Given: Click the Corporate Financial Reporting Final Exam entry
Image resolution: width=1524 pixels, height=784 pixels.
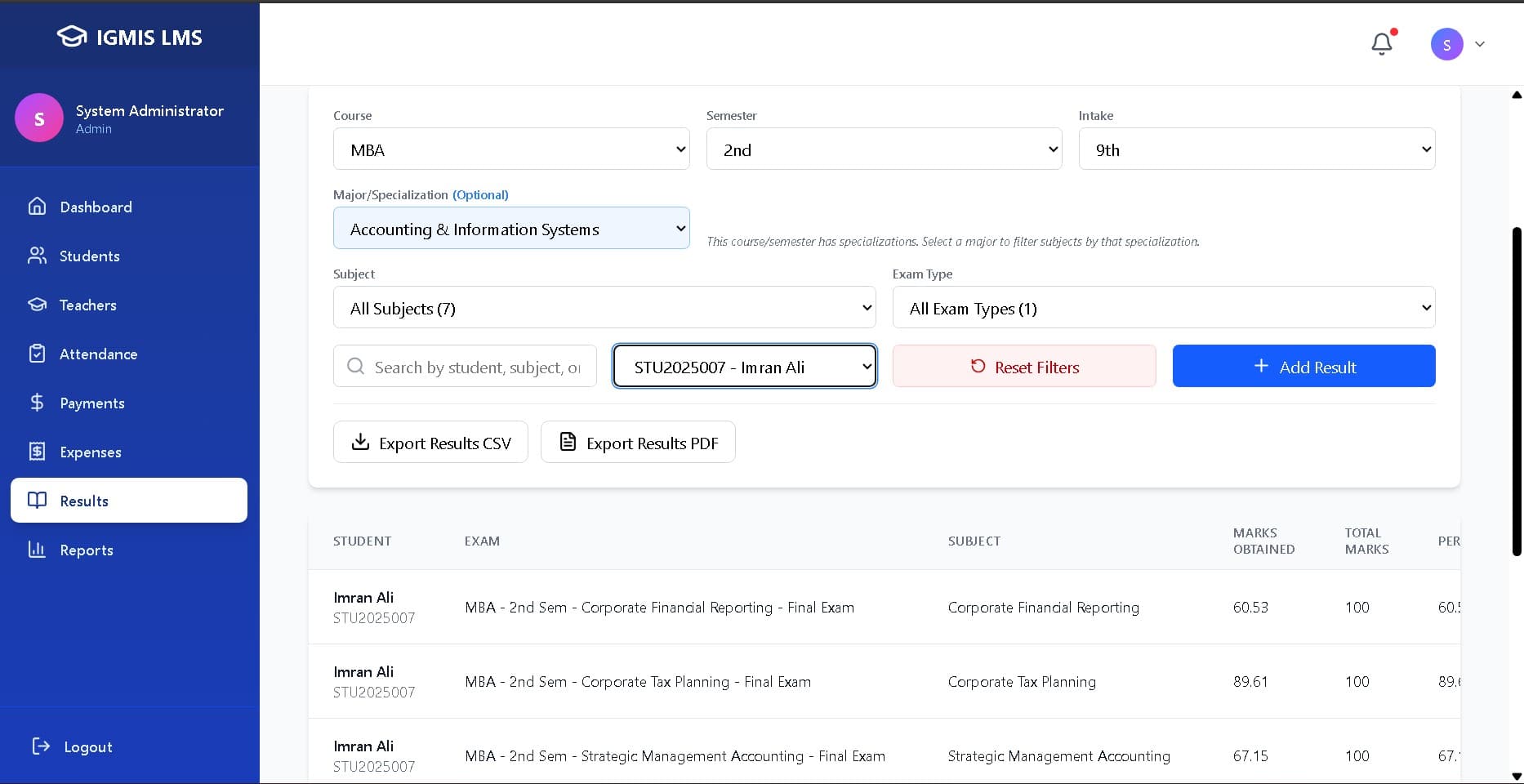Looking at the screenshot, I should (659, 607).
